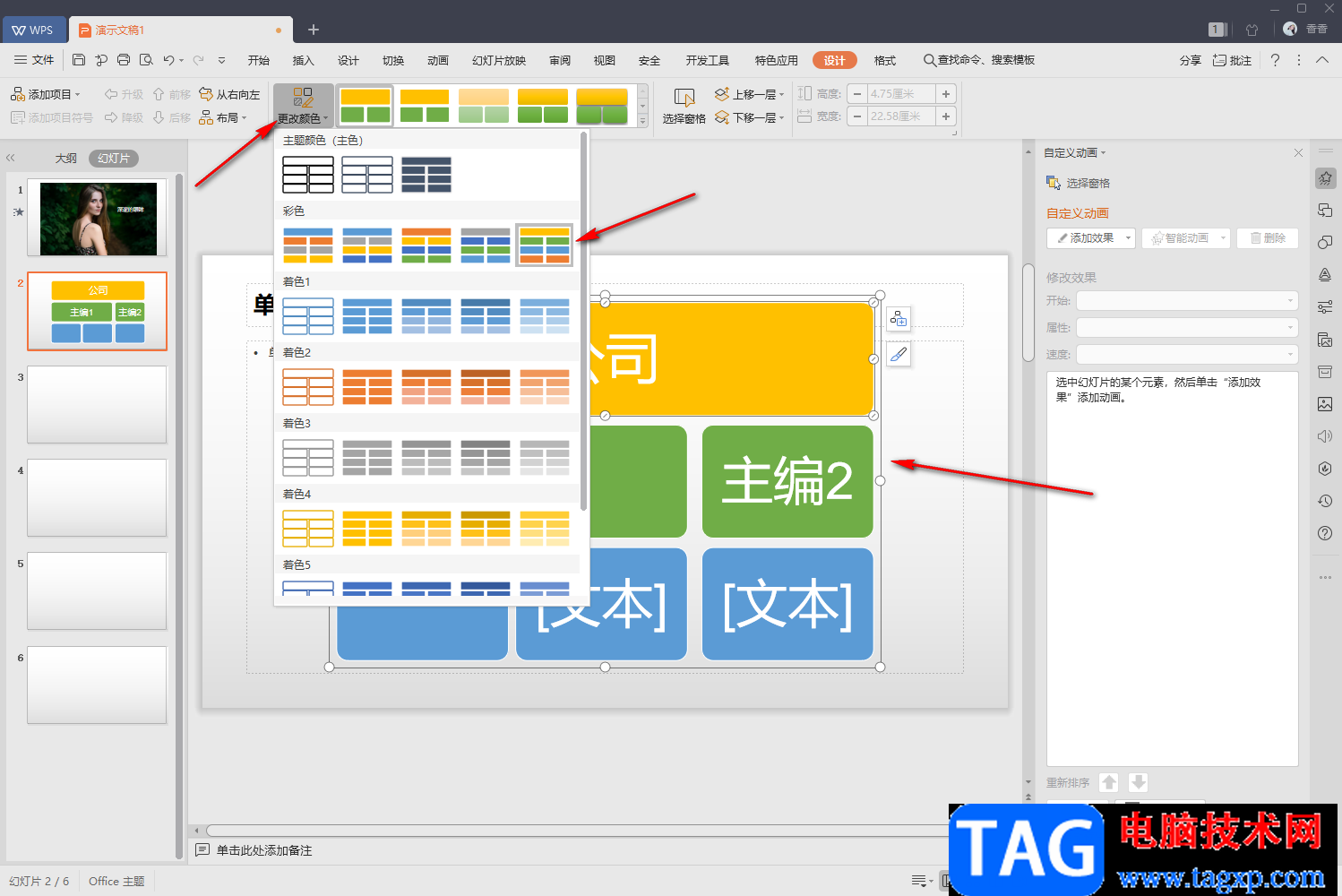Viewport: 1342px width, 896px height.
Task: Switch to the Animation (动画) tab
Action: (x=438, y=60)
